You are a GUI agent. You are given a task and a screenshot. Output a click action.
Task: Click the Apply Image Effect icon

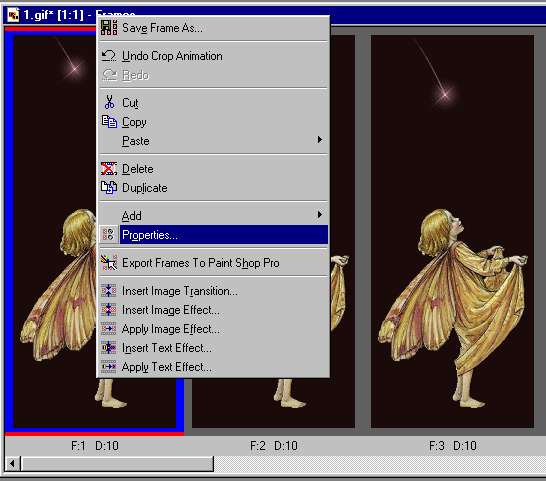coord(109,328)
